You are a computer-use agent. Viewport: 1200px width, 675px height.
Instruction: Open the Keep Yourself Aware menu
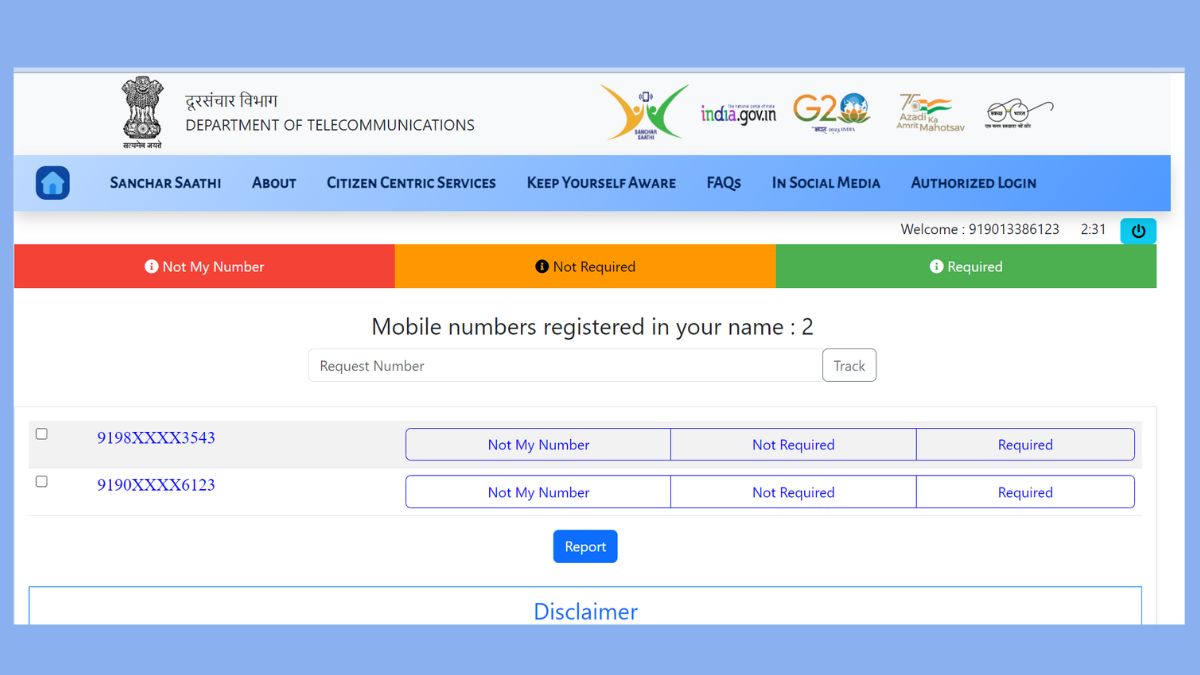pos(601,183)
